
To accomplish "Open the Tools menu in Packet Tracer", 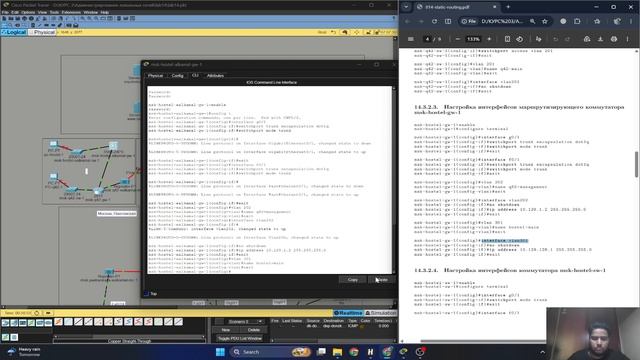I will coord(54,12).
